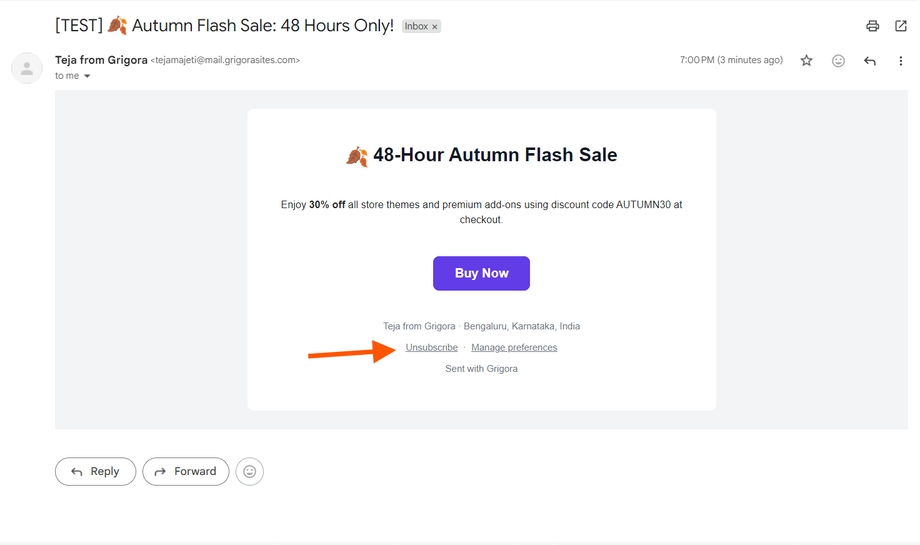Click the purple Buy Now button

[x=481, y=273]
